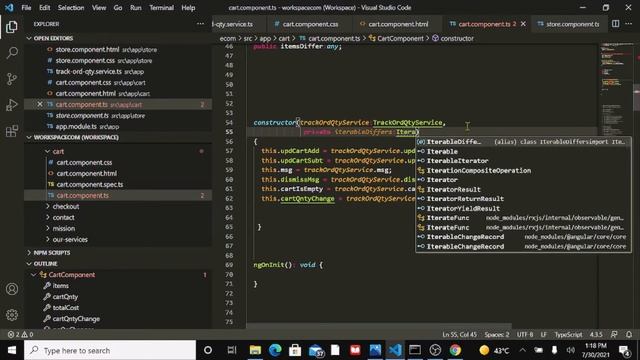Split the editor to the right

coord(616,24)
